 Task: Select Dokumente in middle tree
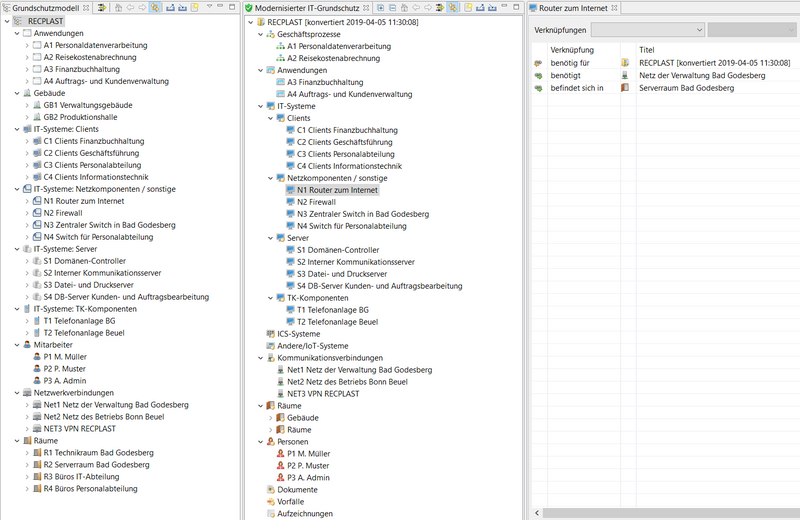297,489
